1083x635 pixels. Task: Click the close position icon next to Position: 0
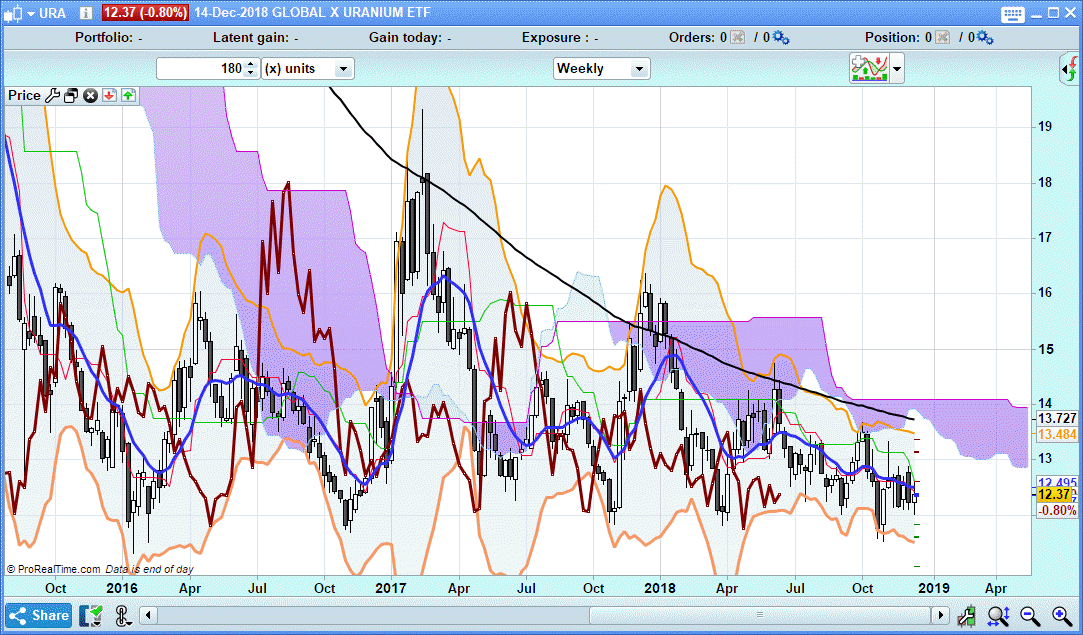click(943, 37)
